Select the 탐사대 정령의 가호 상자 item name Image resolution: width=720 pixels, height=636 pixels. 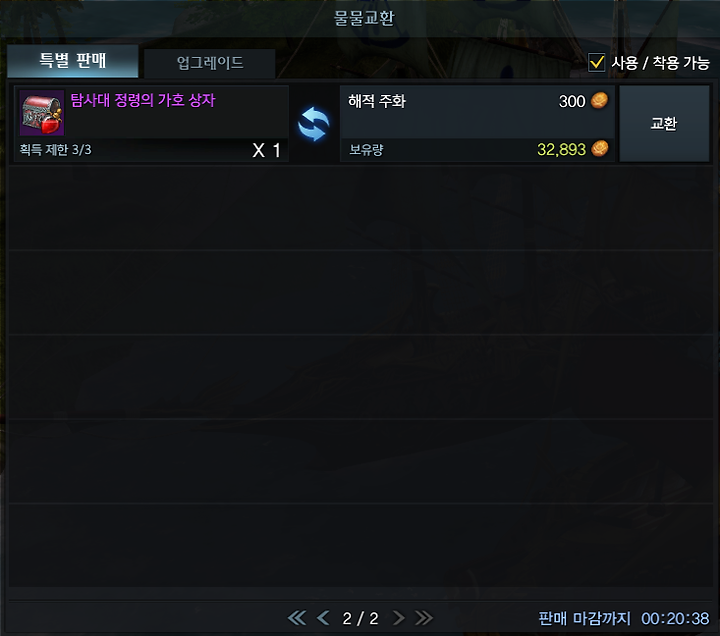[143, 100]
